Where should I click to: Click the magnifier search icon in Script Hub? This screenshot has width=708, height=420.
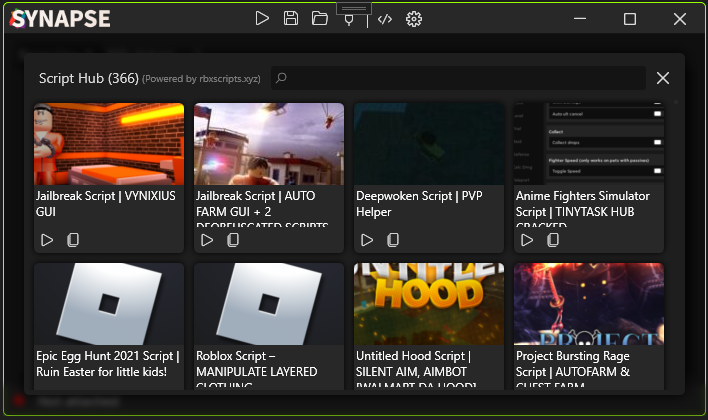point(281,78)
